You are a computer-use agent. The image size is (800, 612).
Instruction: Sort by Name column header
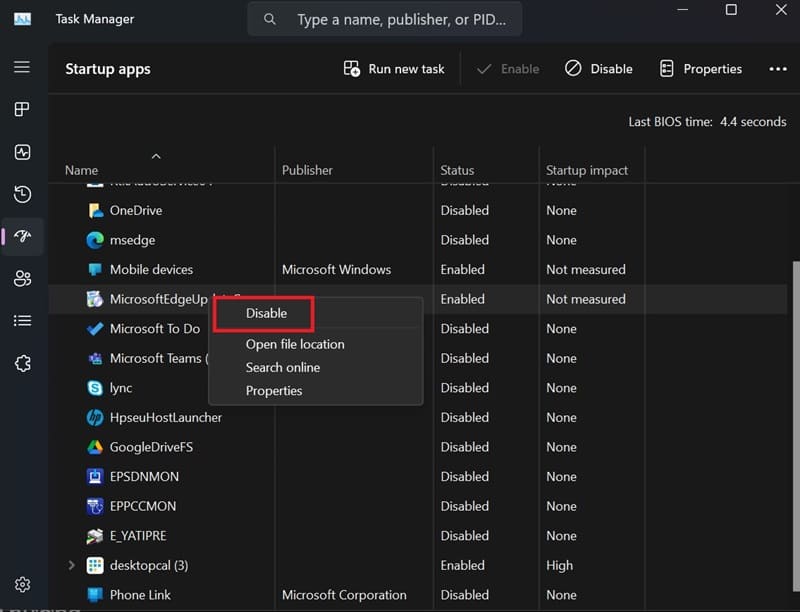[82, 170]
